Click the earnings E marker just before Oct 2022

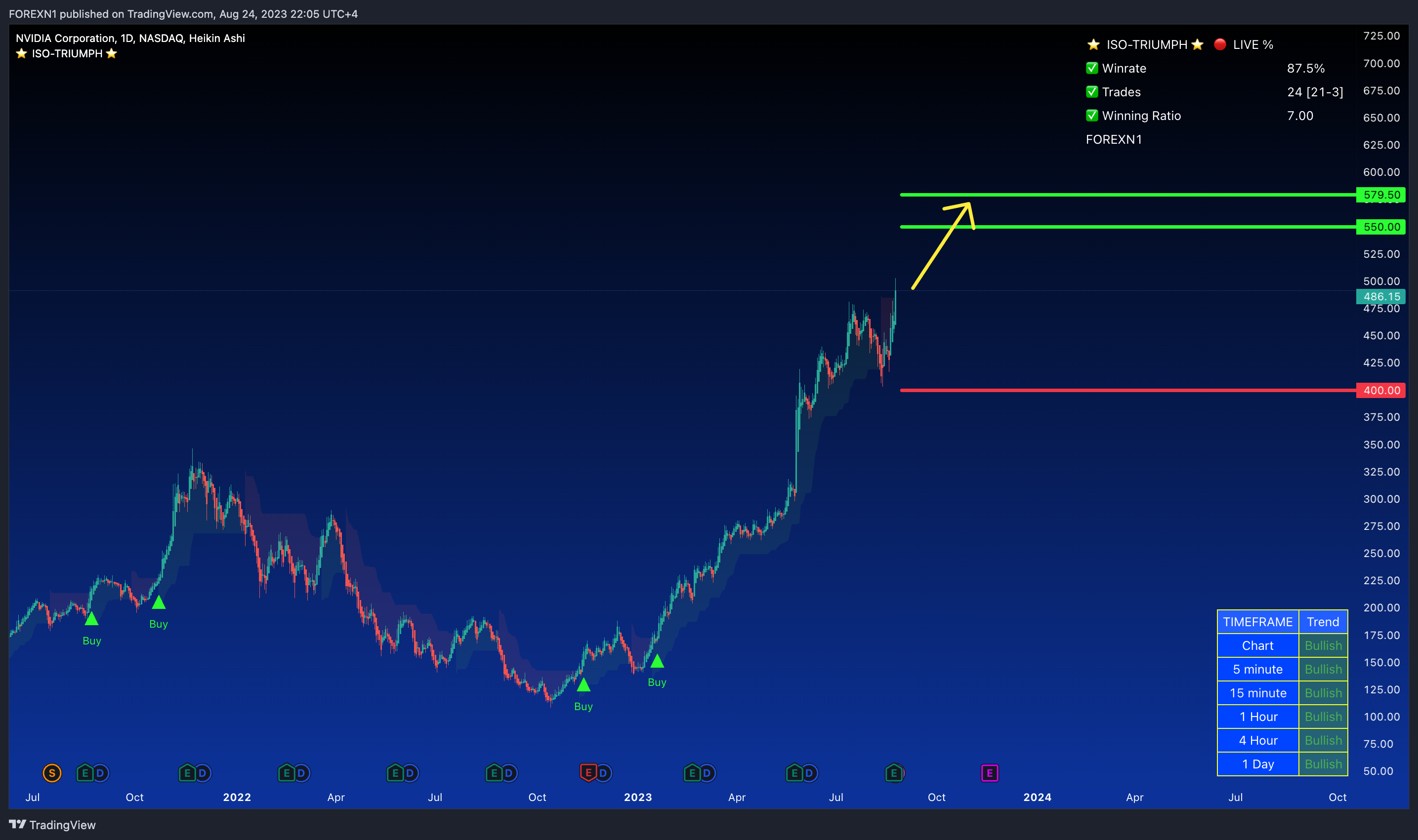click(494, 773)
